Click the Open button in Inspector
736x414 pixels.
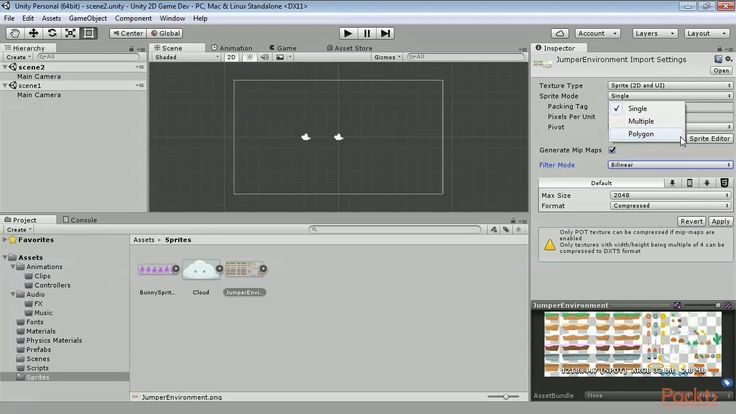click(x=721, y=70)
